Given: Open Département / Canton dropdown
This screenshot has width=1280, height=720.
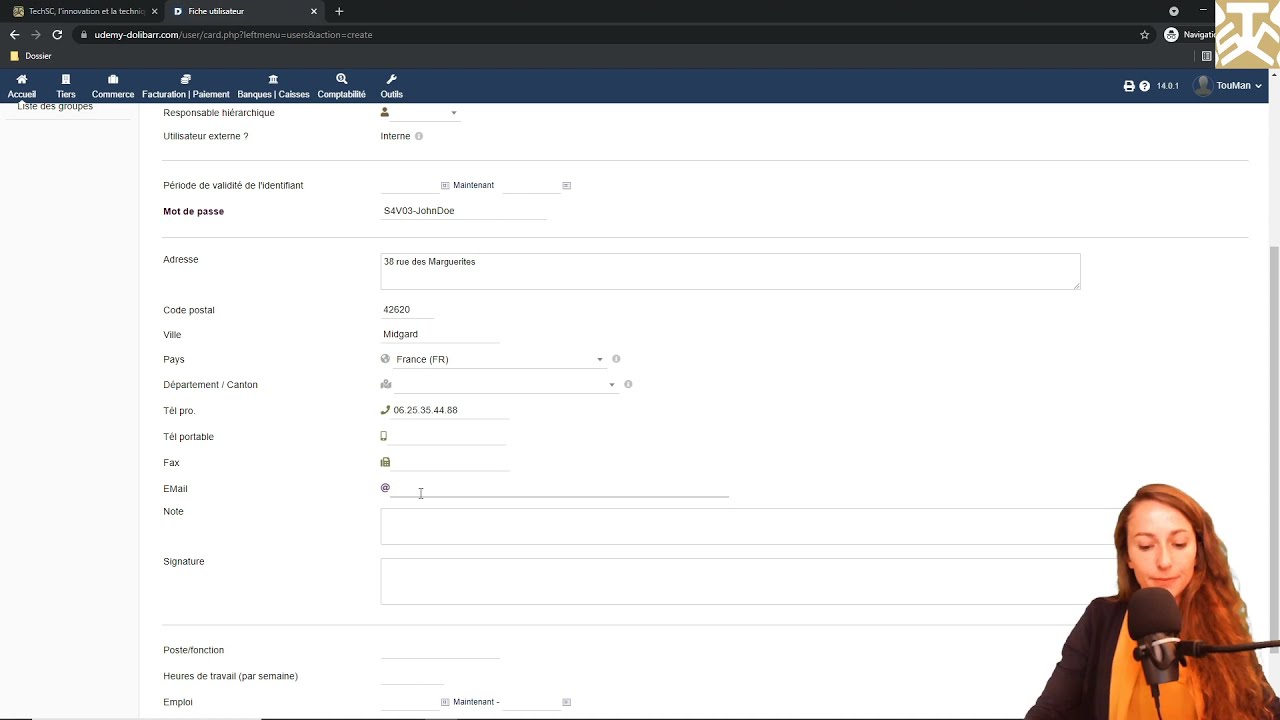Looking at the screenshot, I should coord(505,384).
